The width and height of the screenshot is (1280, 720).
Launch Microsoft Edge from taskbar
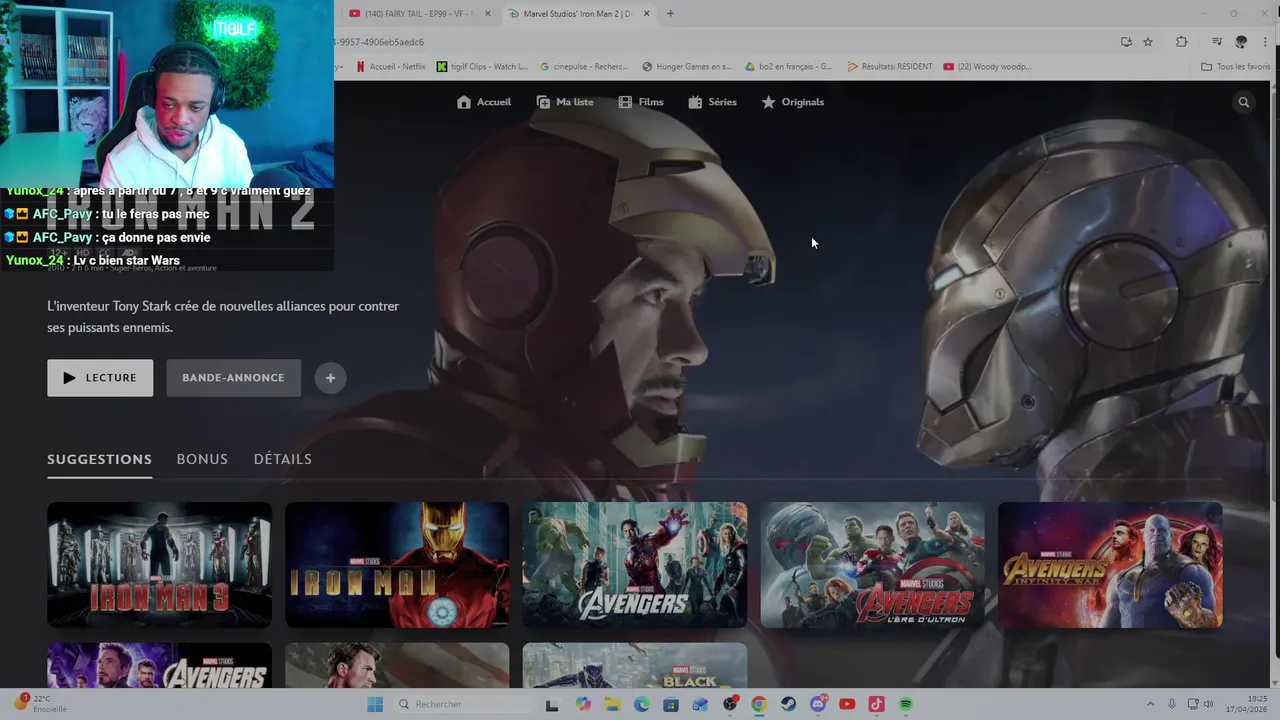(642, 704)
